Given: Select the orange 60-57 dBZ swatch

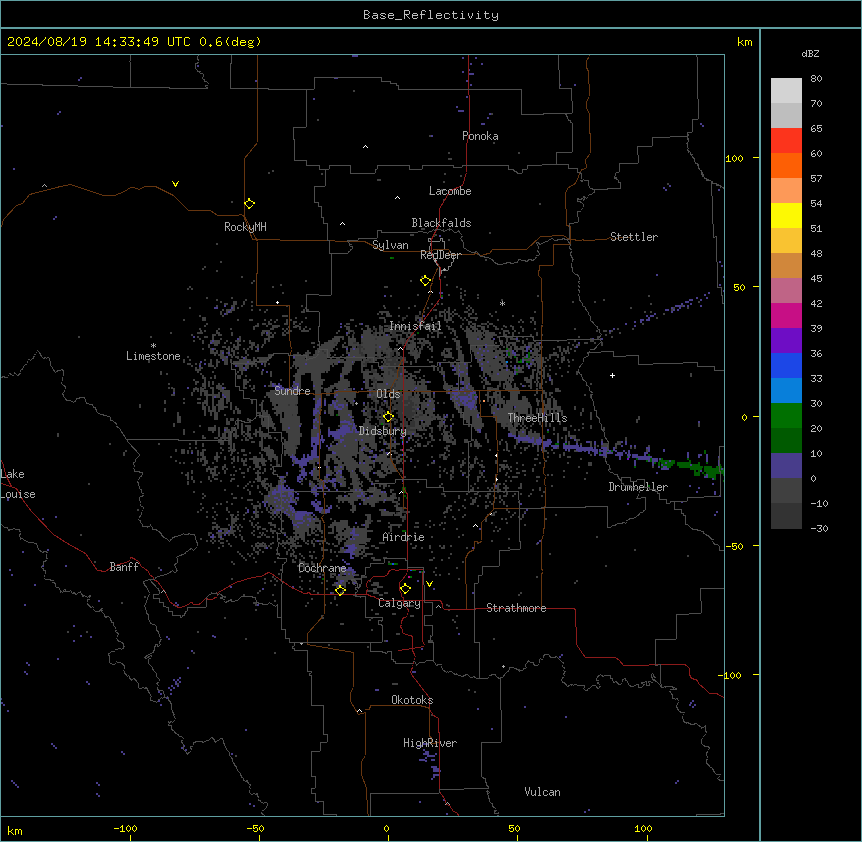Looking at the screenshot, I should 786,165.
